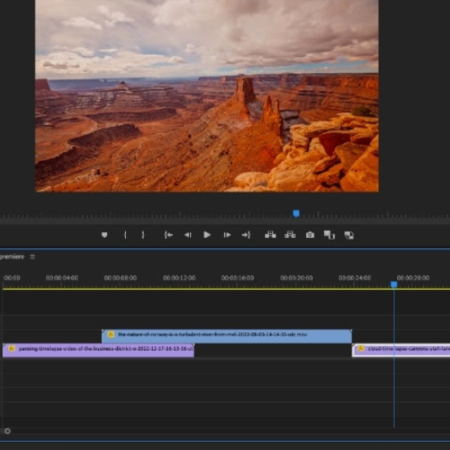
Task: Click the 00:00:16:00 timecode on ruler
Action: 238,278
